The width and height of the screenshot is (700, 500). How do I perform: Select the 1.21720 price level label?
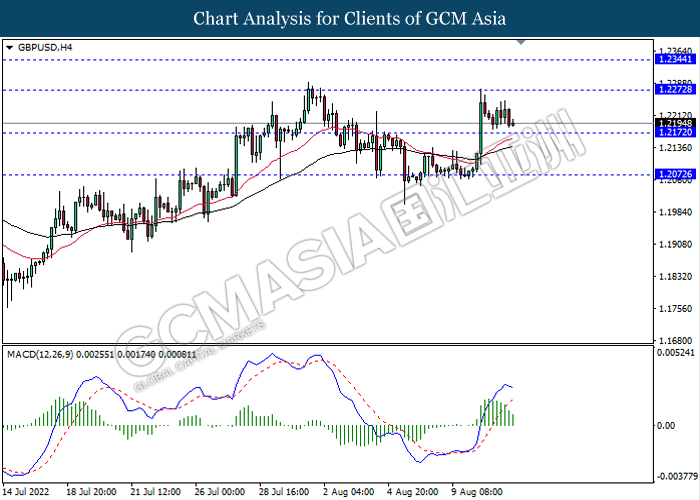tap(675, 133)
